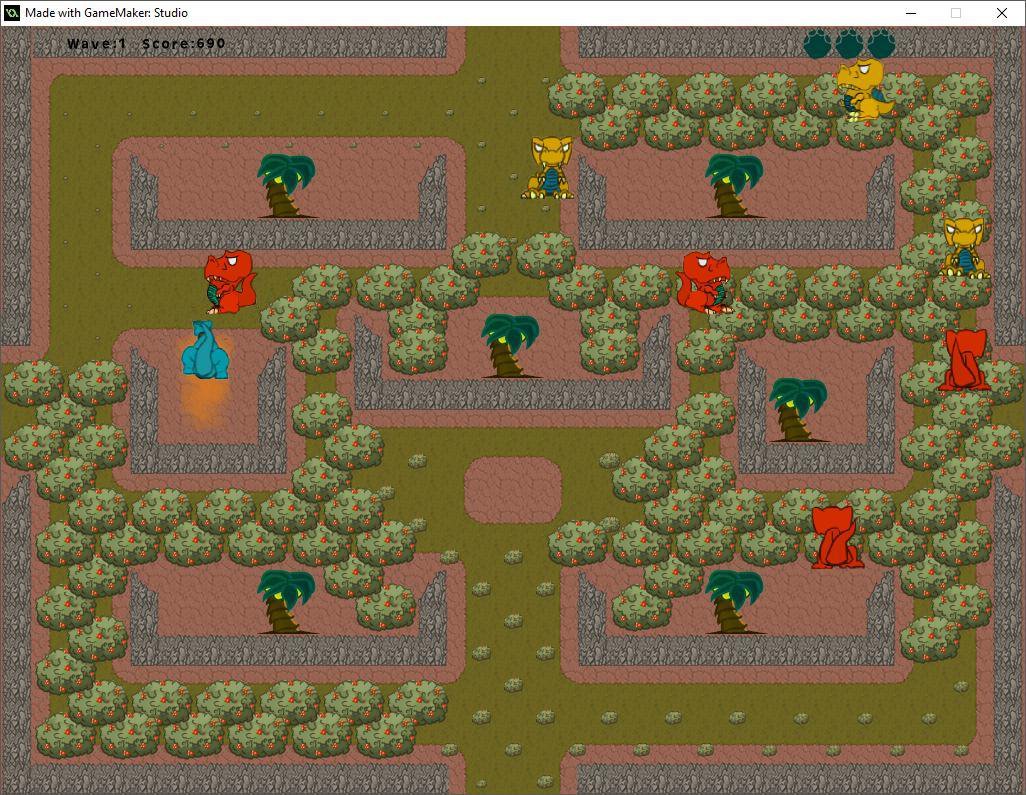Minimize the GameMaker game window
Viewport: 1026px width, 795px height.
coord(911,13)
